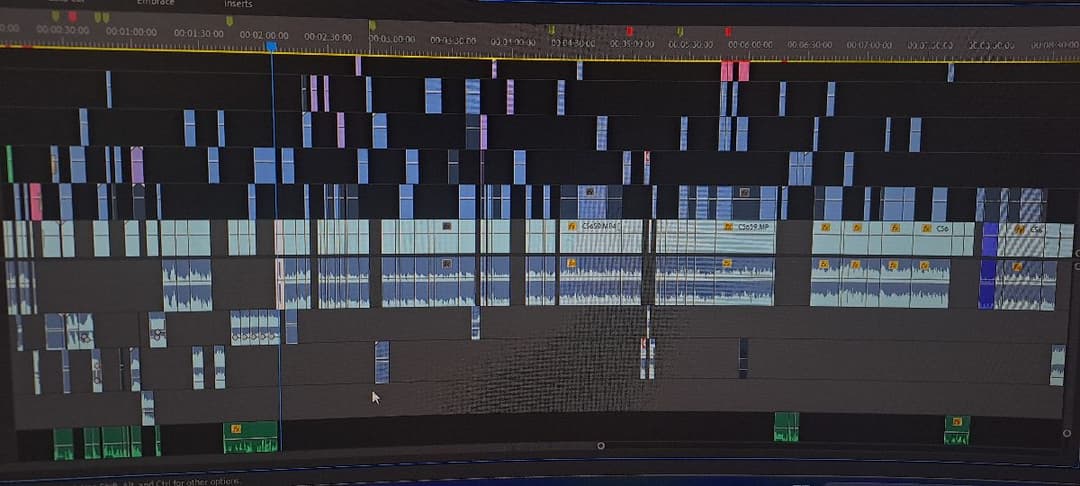Click the fx badge on the green clip at the playhead

236,428
